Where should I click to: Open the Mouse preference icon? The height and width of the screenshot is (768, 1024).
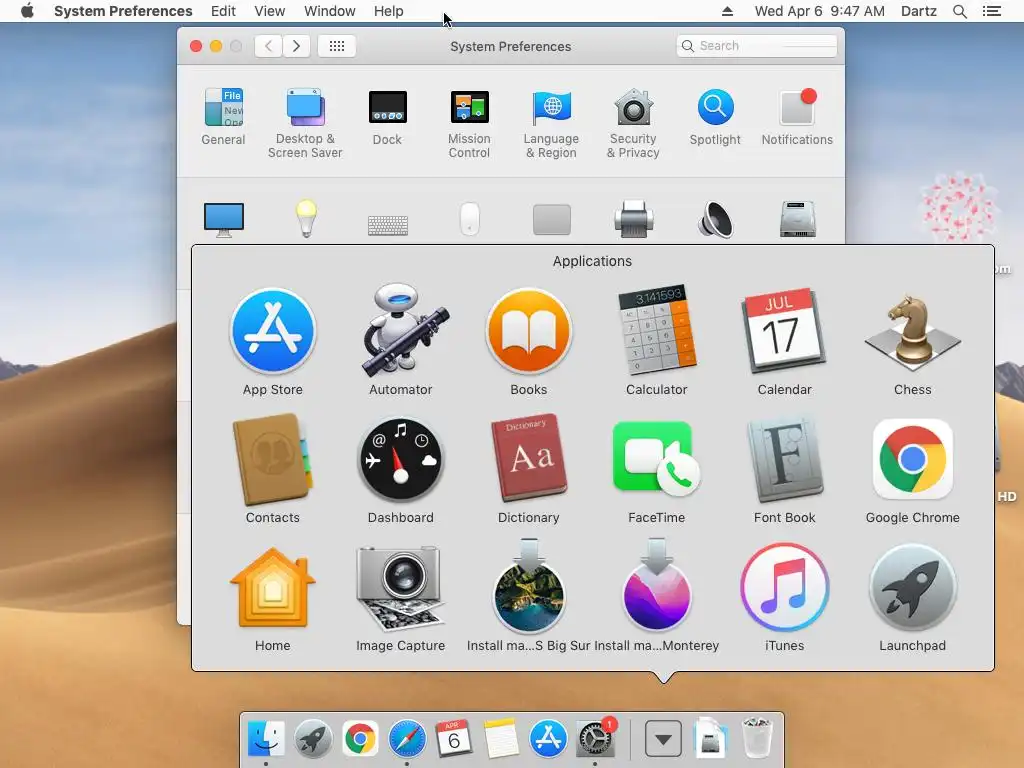tap(470, 219)
